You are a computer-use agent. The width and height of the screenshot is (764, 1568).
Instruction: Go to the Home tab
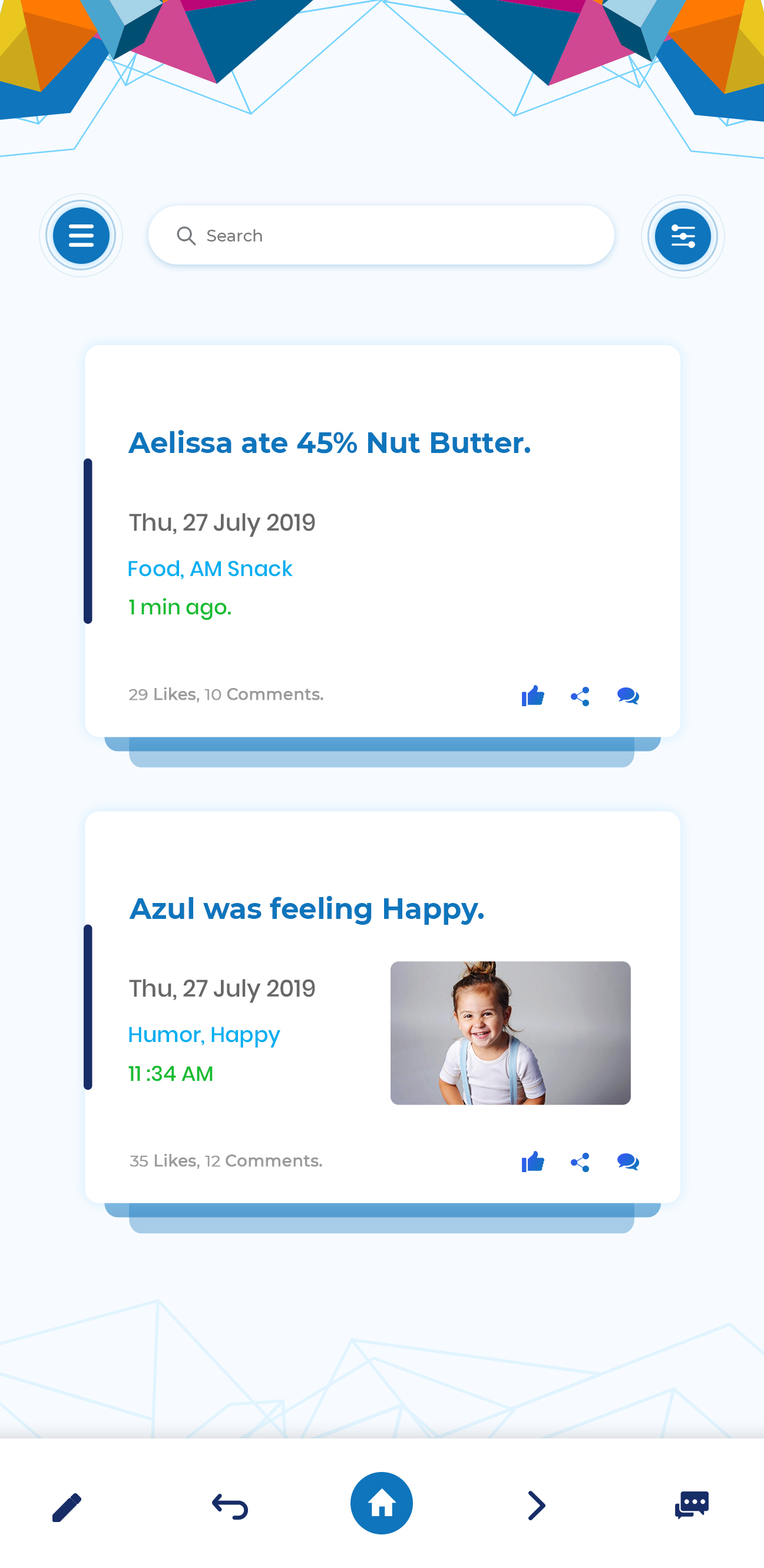382,1503
